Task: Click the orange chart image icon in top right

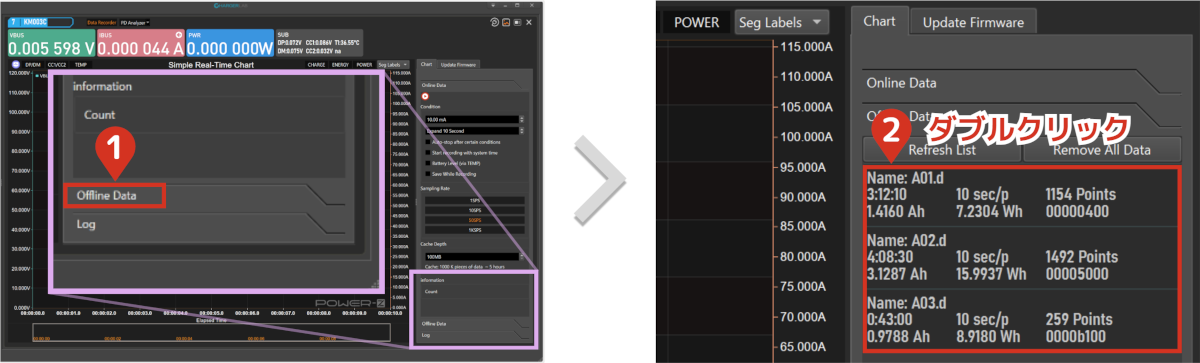Action: [506, 22]
